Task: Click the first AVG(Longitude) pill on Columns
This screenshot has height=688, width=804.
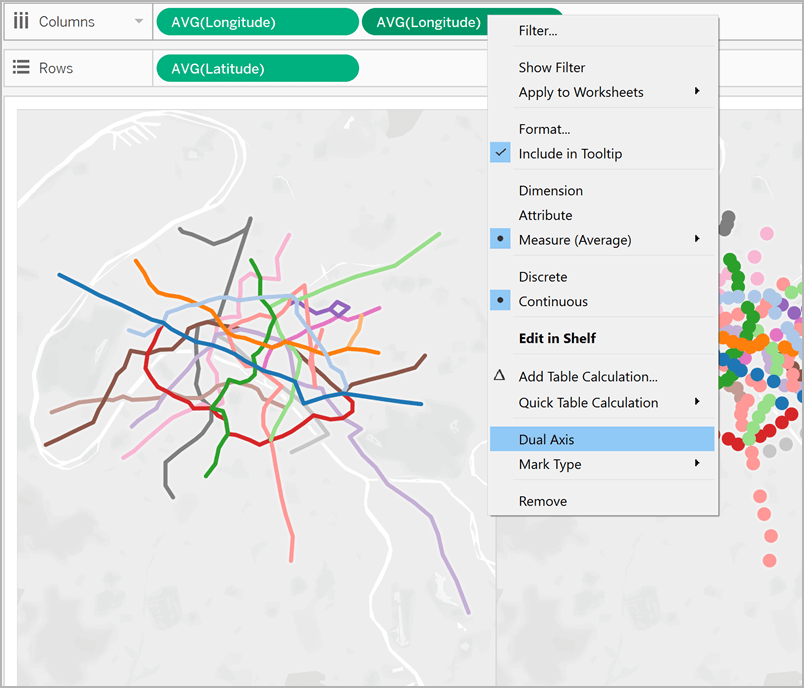Action: pyautogui.click(x=257, y=21)
